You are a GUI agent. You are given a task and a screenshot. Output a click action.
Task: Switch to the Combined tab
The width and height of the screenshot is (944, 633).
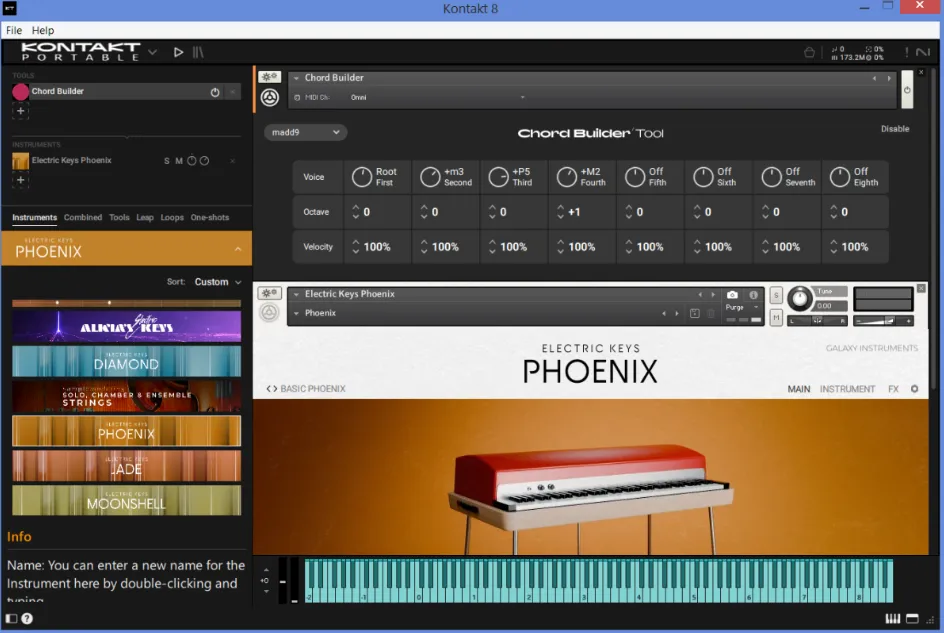click(x=83, y=217)
